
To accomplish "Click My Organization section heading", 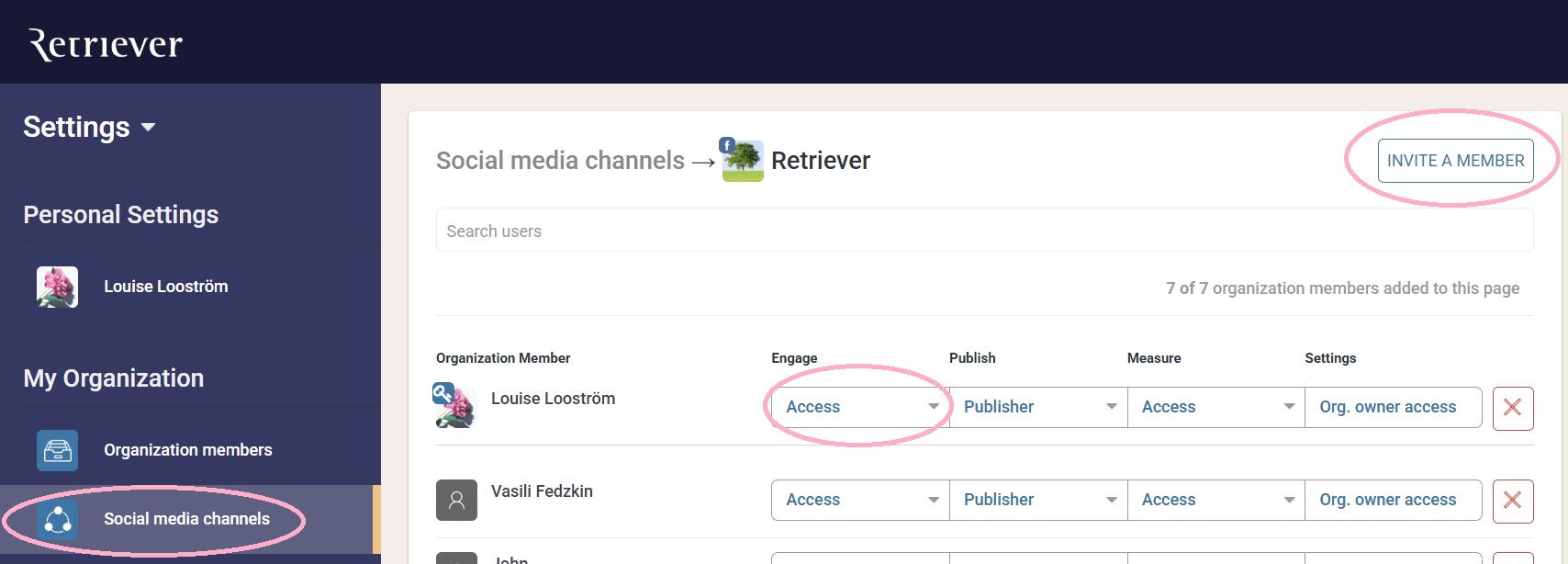I will pos(114,378).
